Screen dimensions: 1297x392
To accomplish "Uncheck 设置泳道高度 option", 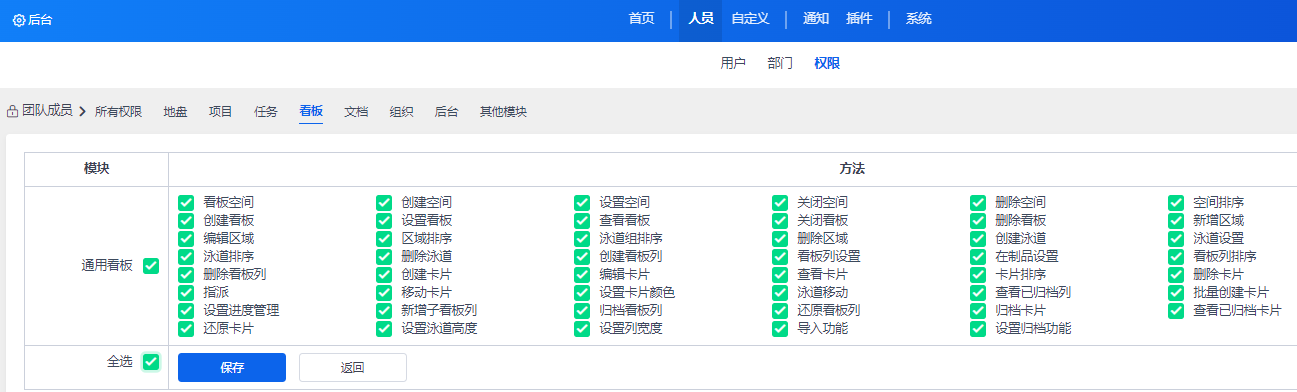I will click(x=384, y=328).
